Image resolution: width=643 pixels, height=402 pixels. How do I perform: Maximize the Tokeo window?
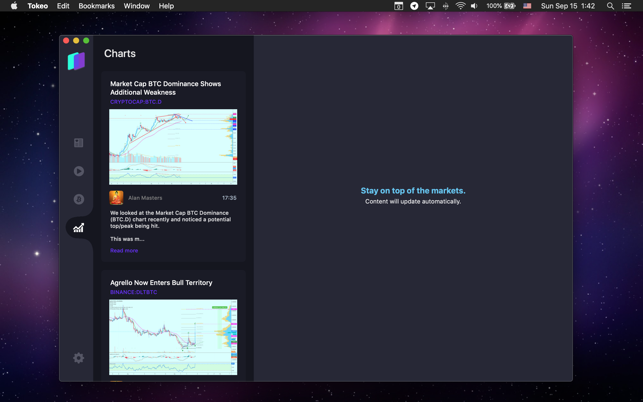(86, 40)
